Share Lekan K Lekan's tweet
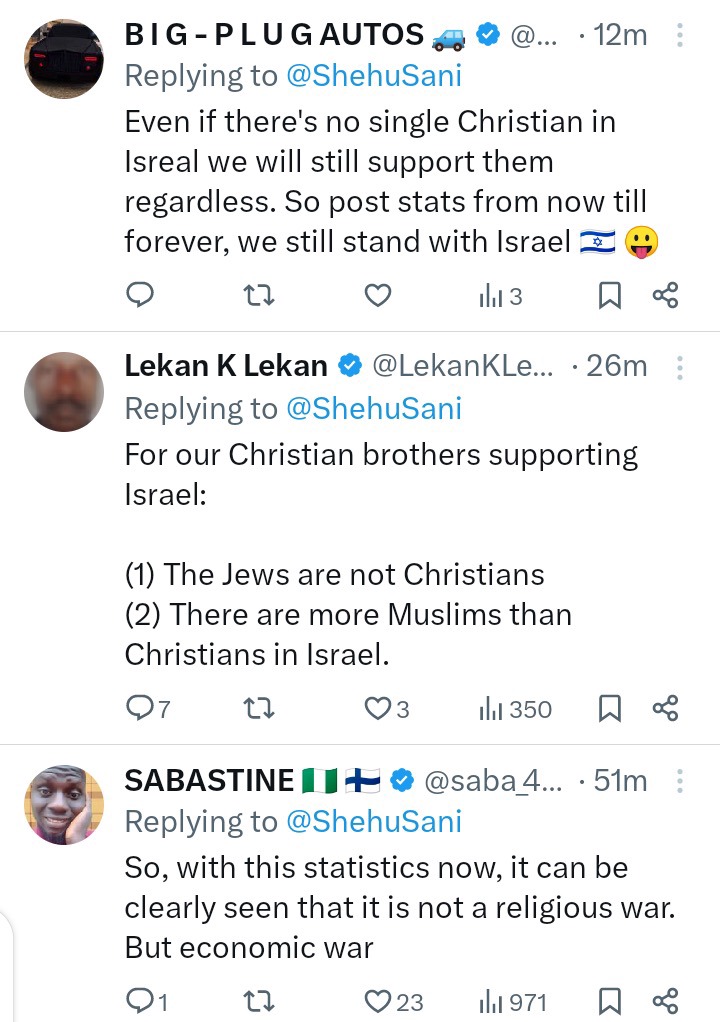The width and height of the screenshot is (720, 1022). pyautogui.click(x=666, y=709)
